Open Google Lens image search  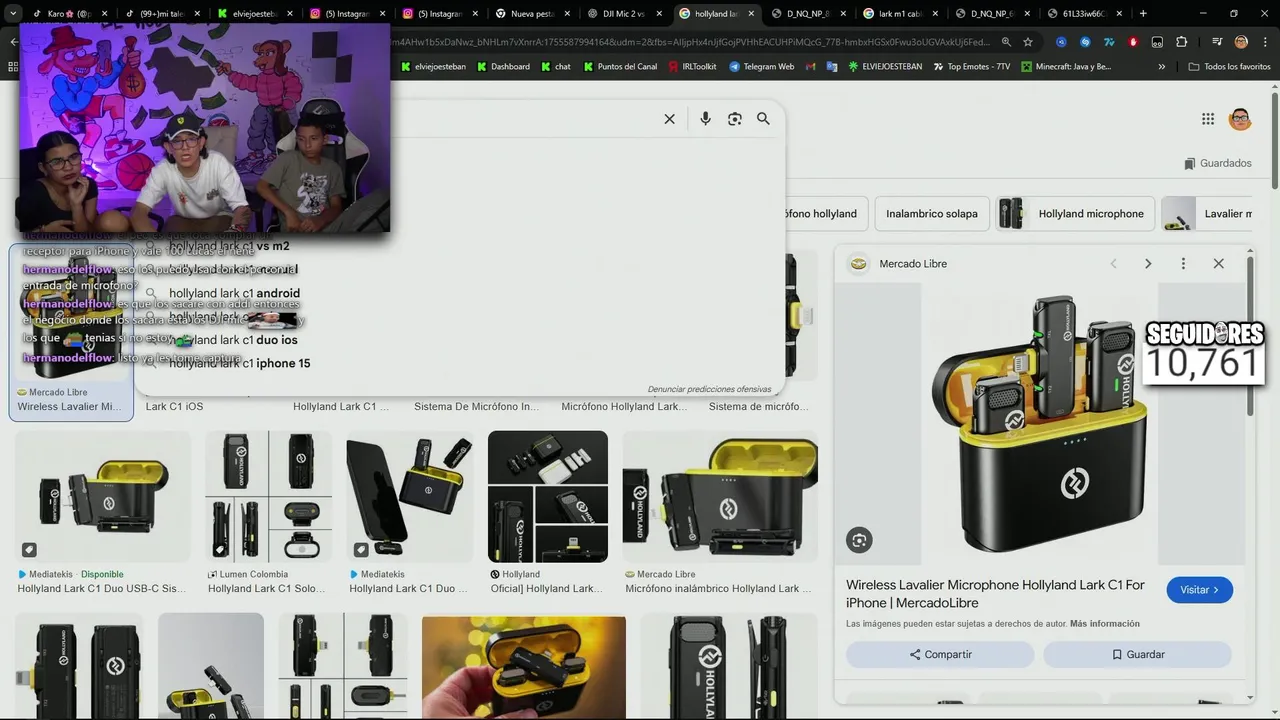pos(735,119)
